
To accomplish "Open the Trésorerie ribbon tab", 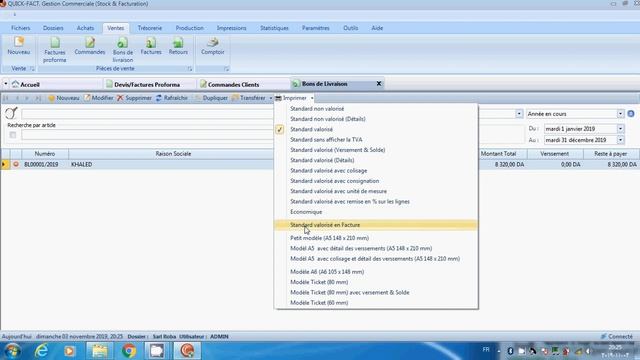I will point(150,28).
